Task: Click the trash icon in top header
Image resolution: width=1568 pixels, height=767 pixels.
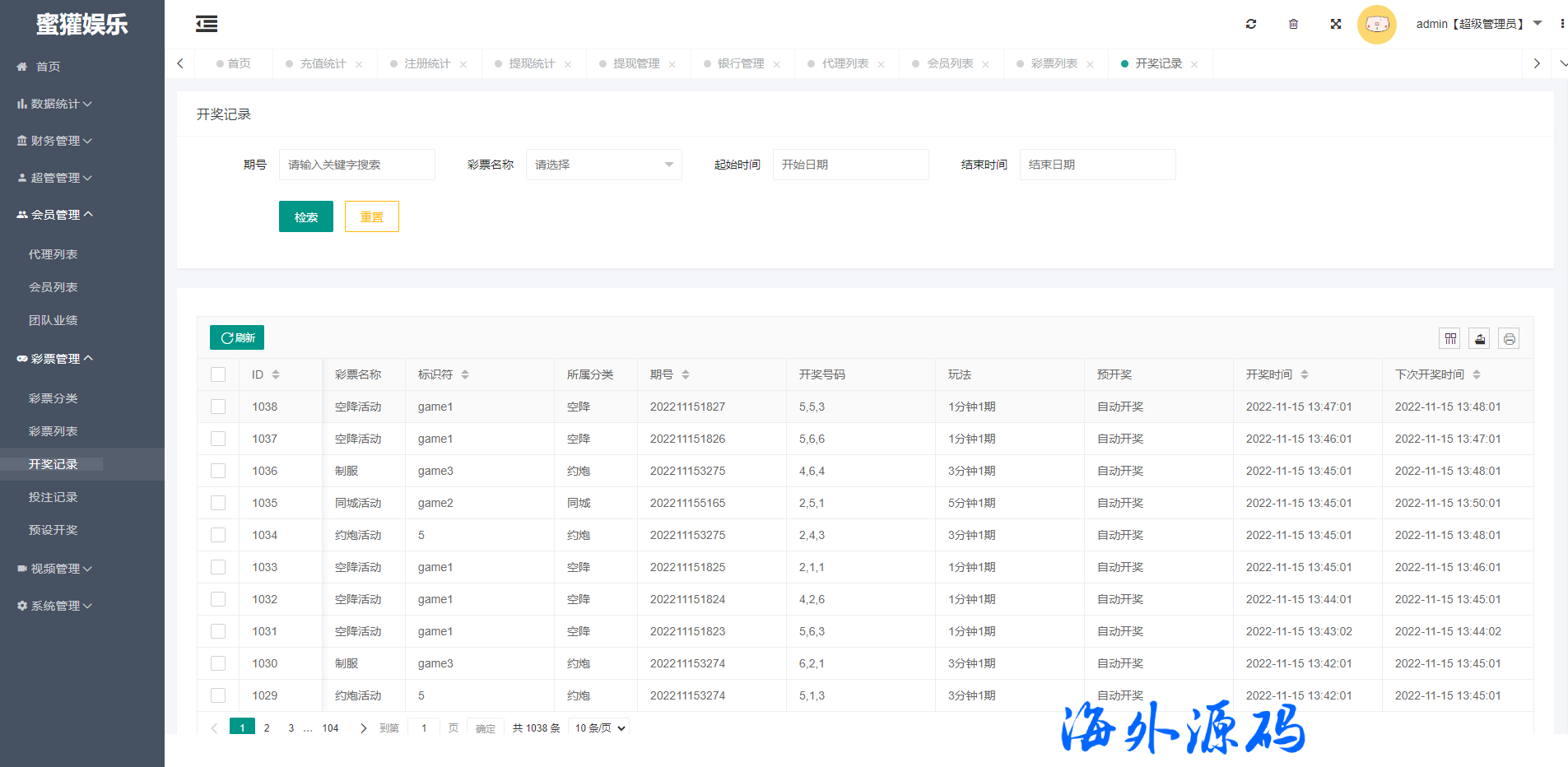Action: [x=1293, y=24]
